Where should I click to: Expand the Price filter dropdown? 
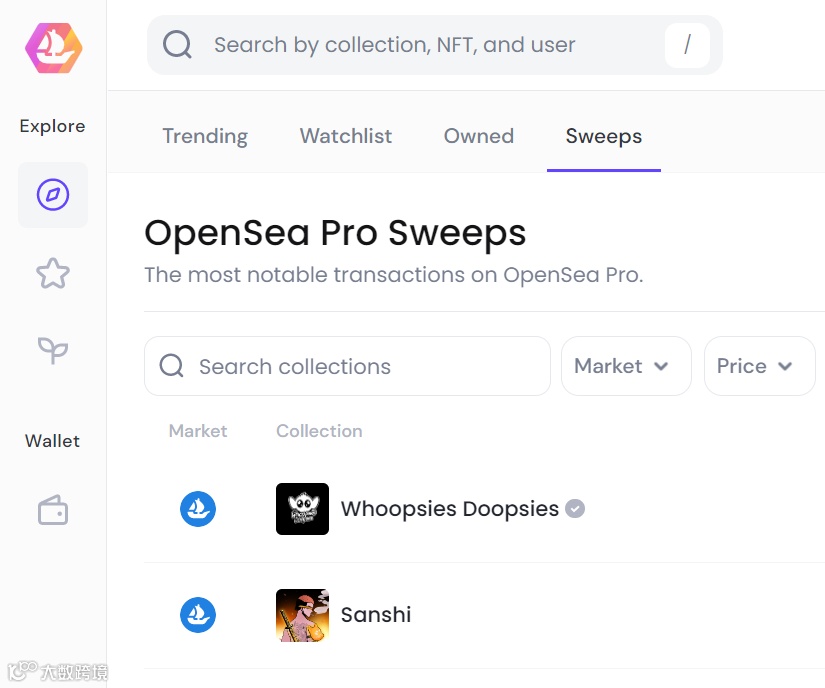759,366
